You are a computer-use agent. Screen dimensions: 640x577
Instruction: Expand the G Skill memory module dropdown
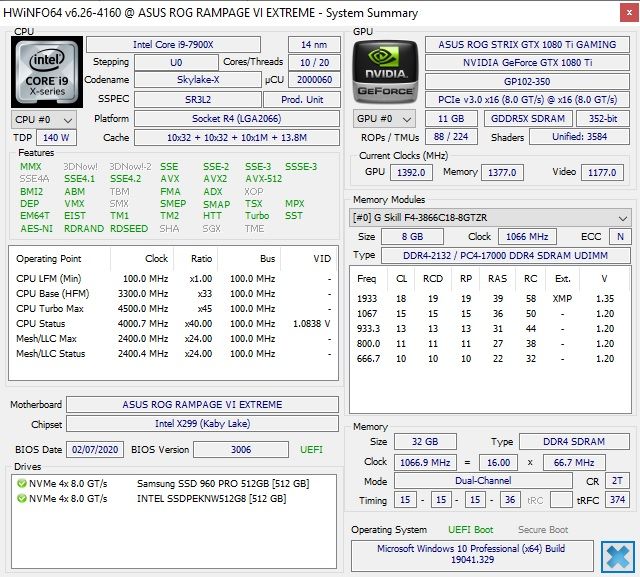490,217
